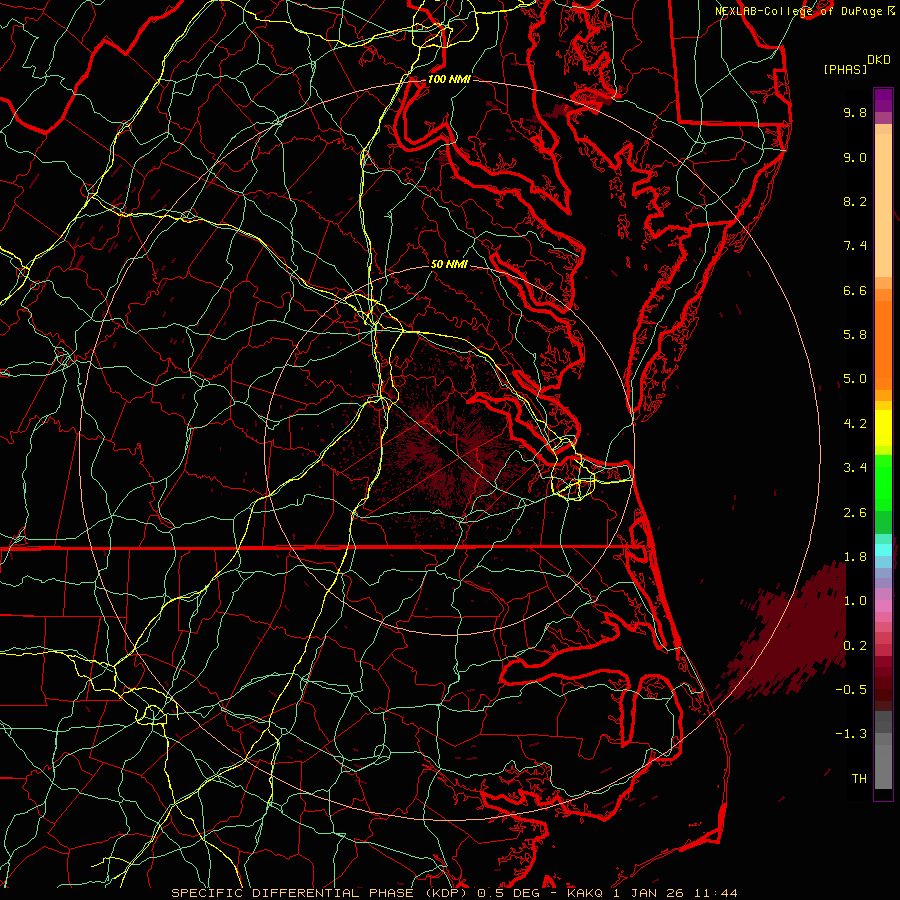Screen dimensions: 900x900
Task: Click the 5.0 value on the scale
Action: pyautogui.click(x=855, y=379)
